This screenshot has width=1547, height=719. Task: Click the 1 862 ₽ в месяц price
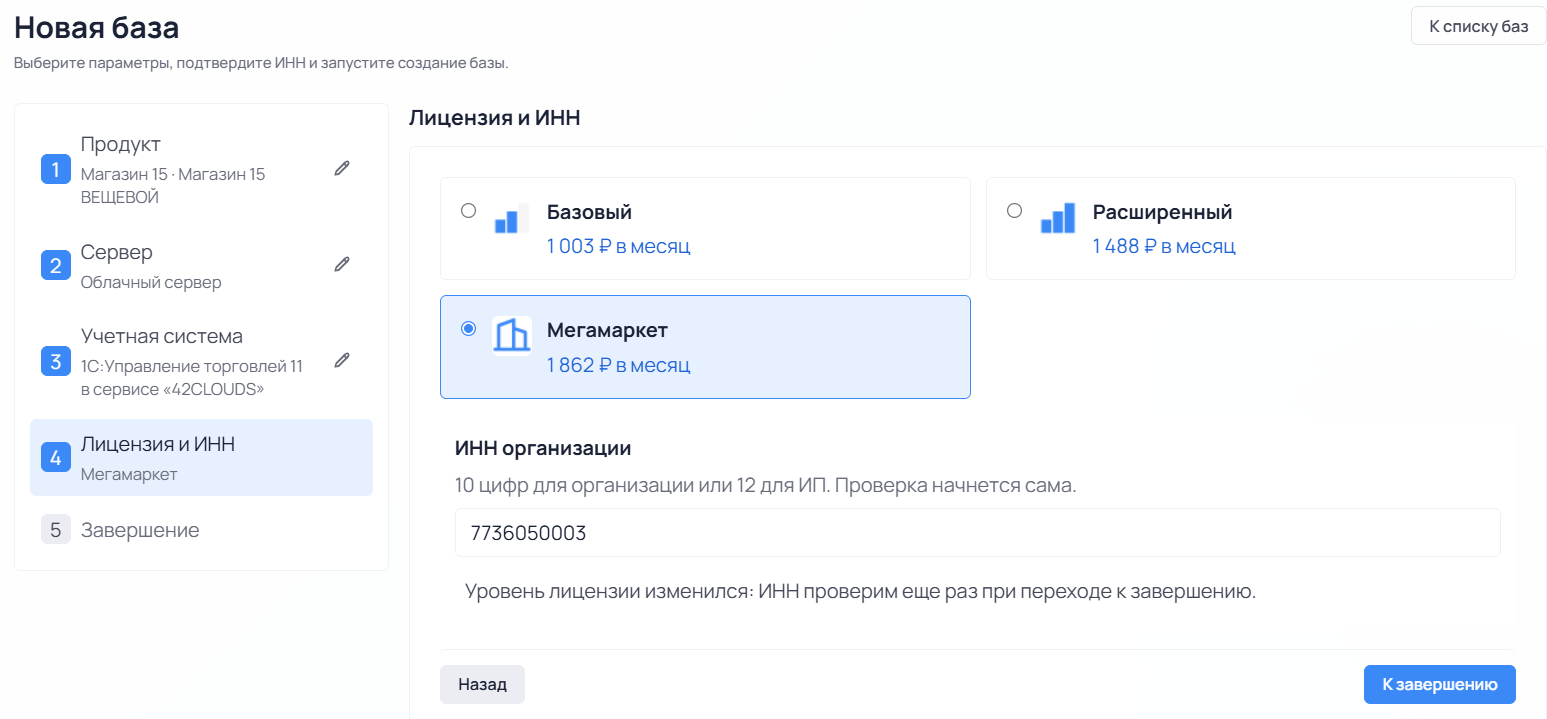click(618, 365)
